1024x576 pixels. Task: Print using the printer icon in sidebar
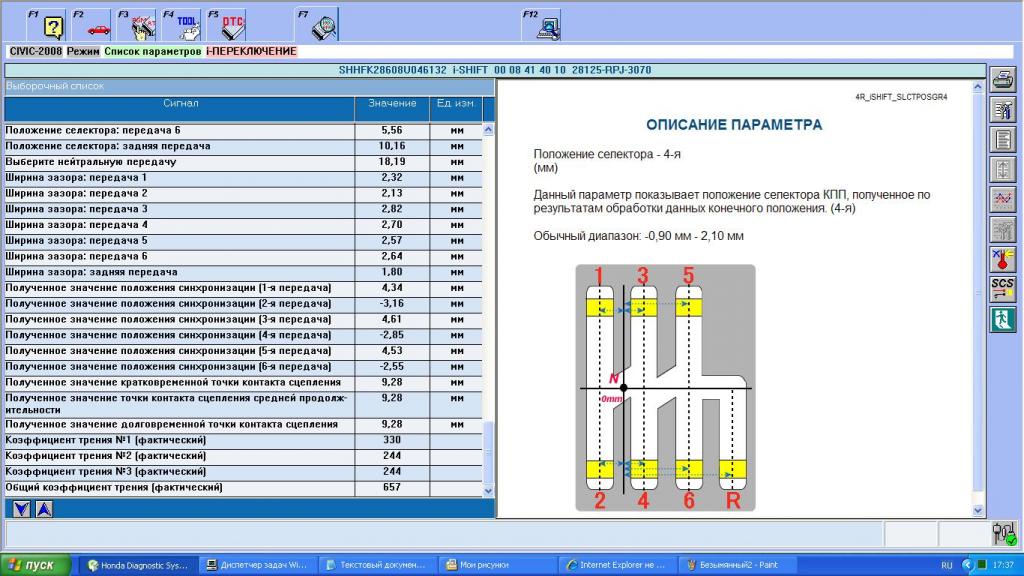1002,80
